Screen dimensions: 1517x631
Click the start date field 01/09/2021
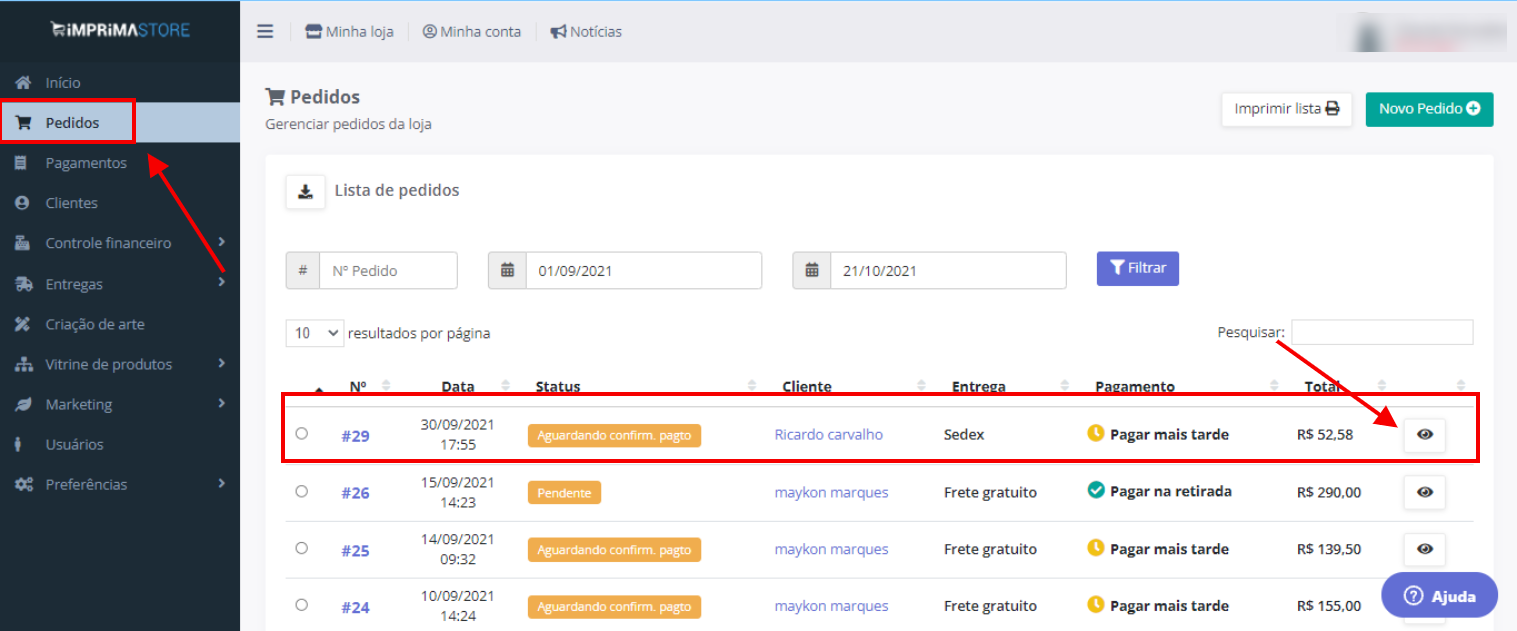(x=644, y=270)
